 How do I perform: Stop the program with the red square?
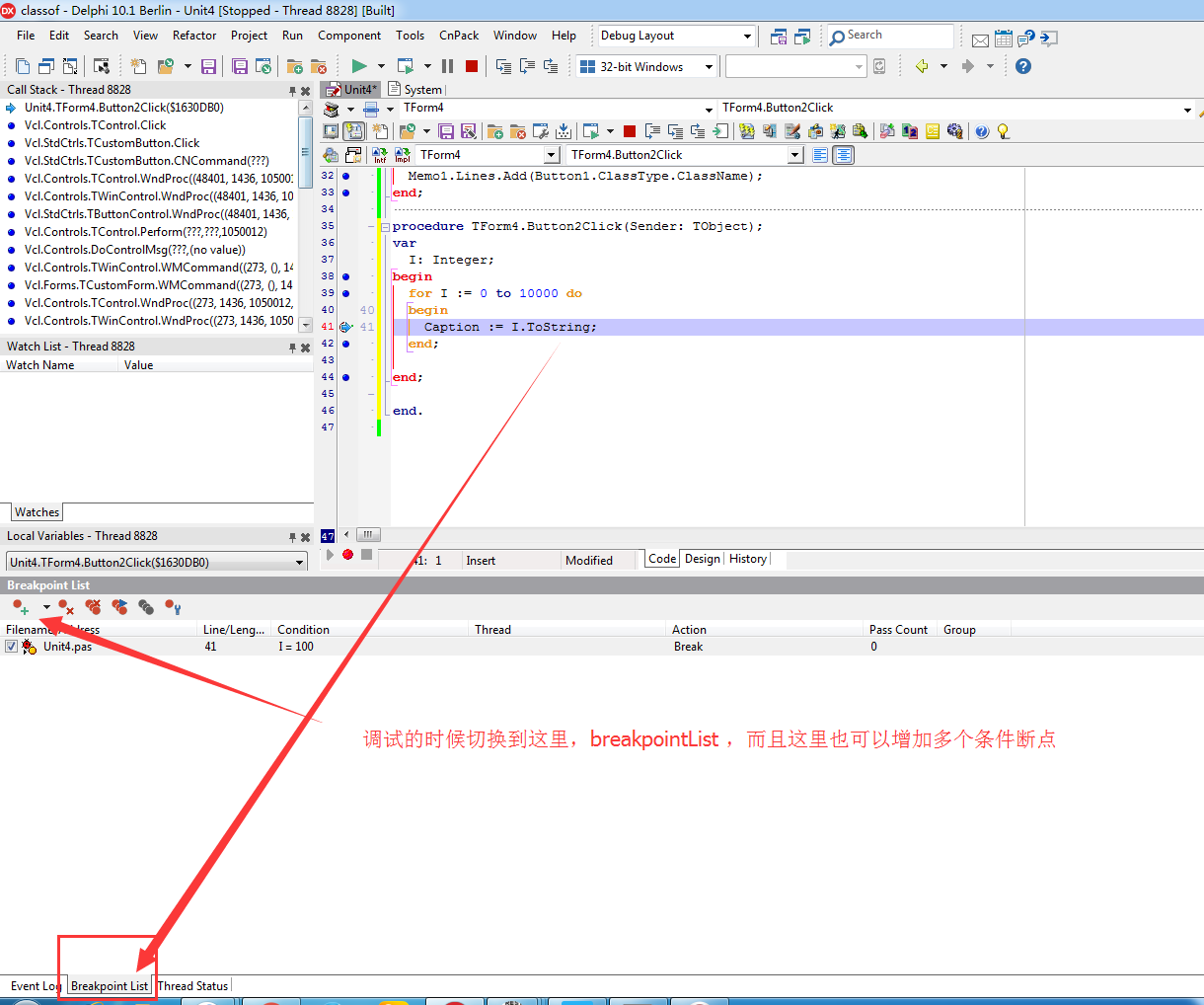(472, 66)
